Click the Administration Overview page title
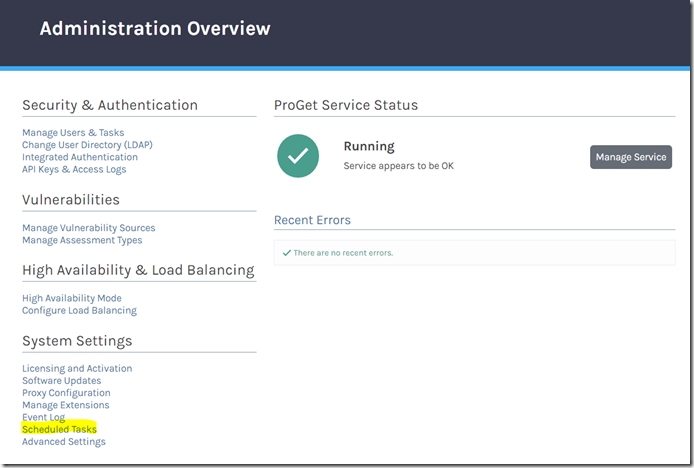 [x=155, y=28]
